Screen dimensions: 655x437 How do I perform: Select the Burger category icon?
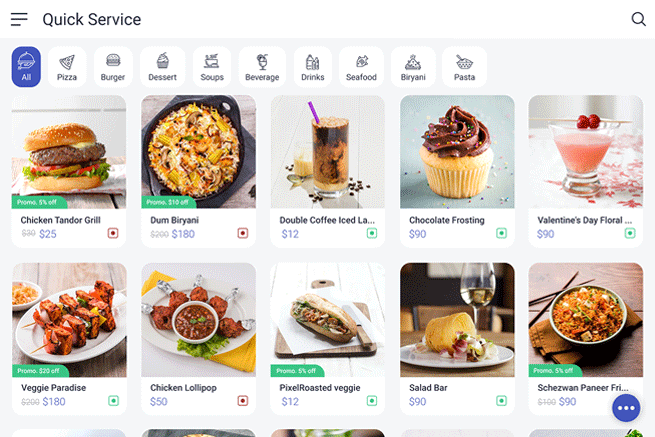click(113, 61)
